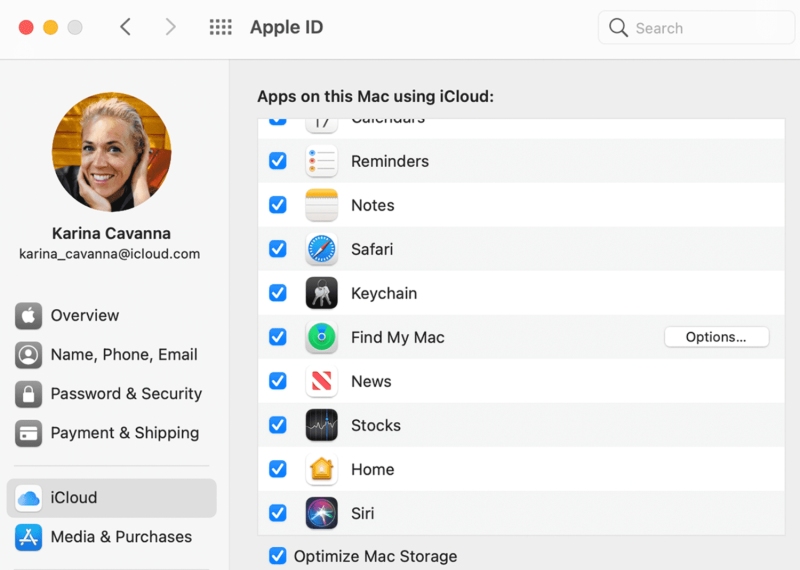Click the Siri icon
800x570 pixels.
click(x=321, y=513)
